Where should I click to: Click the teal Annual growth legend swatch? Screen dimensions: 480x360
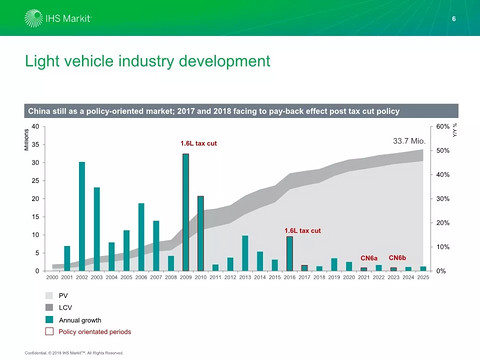(49, 320)
